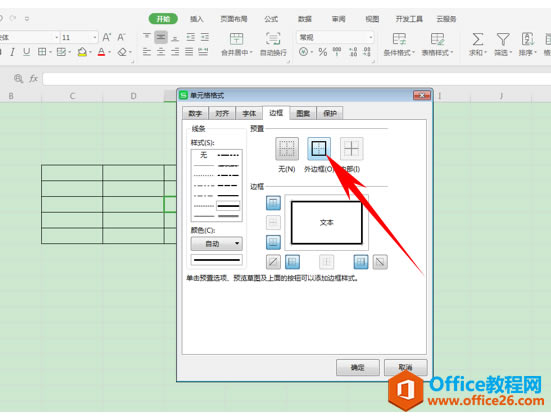Viewport: 551px width, 418px height.
Task: Apply percent style format
Action: click(x=322, y=52)
